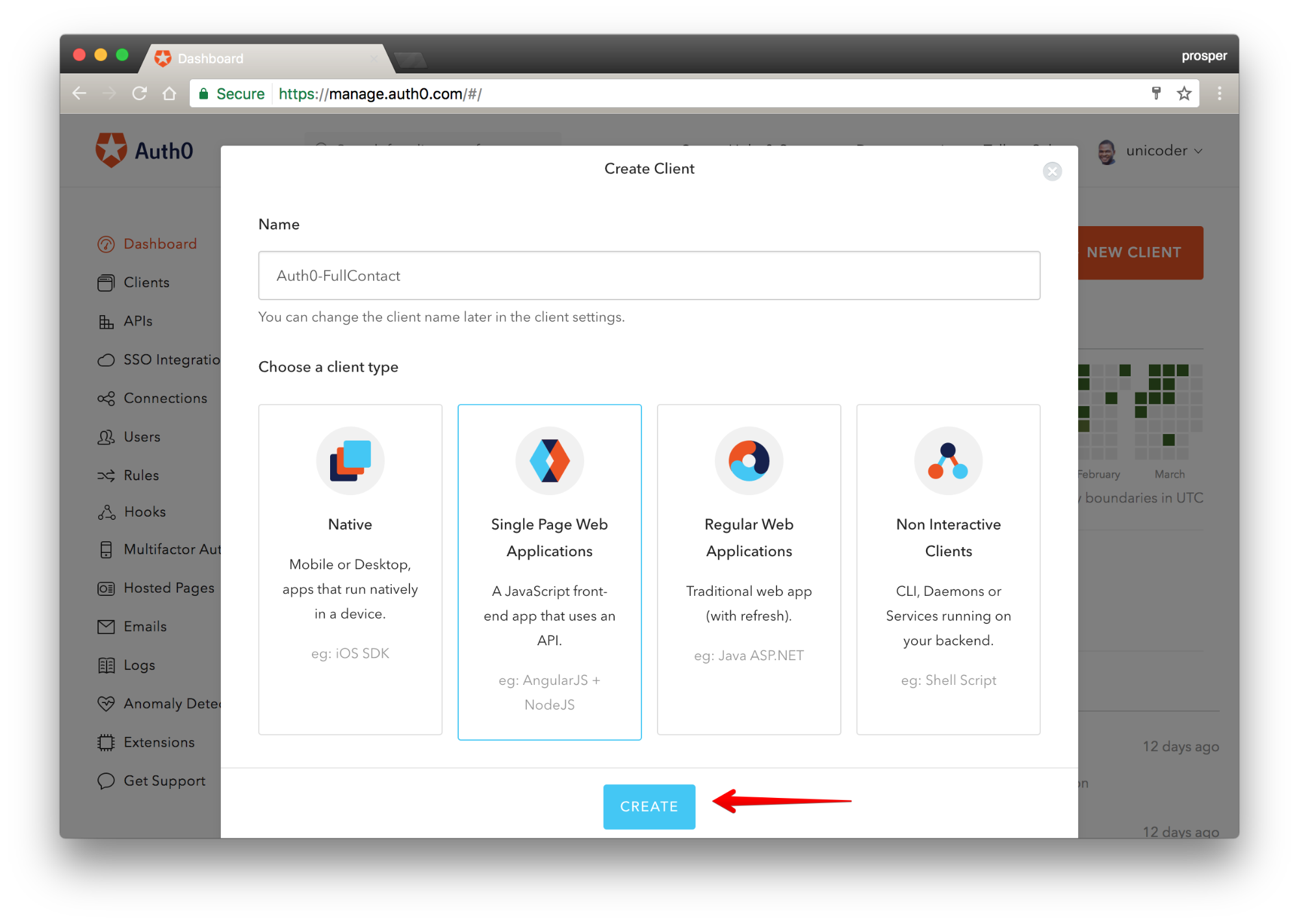This screenshot has height=924, width=1299.
Task: Choose the Regular Web Applications icon
Action: click(x=749, y=461)
